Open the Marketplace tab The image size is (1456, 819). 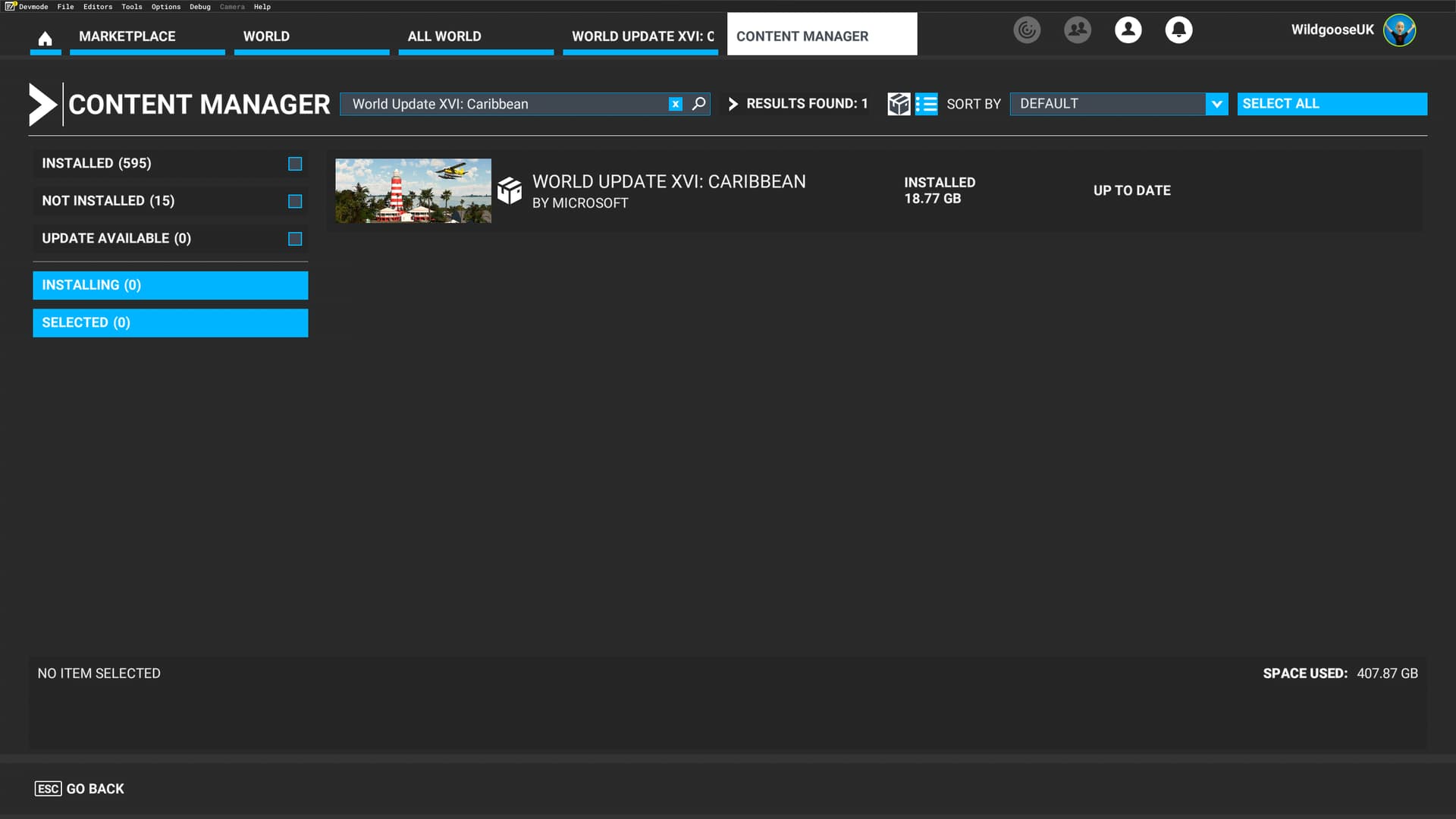147,36
